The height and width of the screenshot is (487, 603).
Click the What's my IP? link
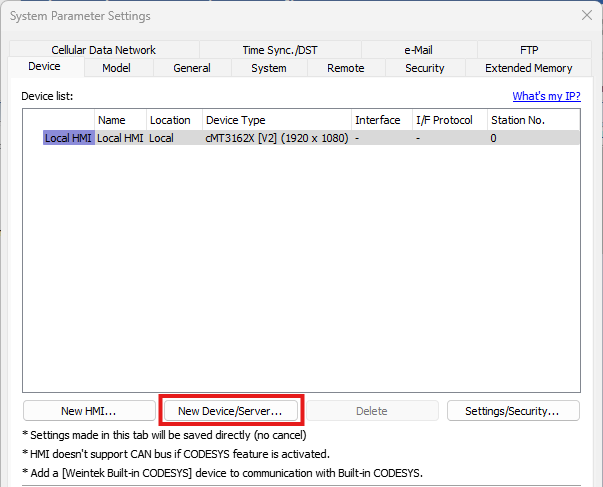tap(546, 96)
